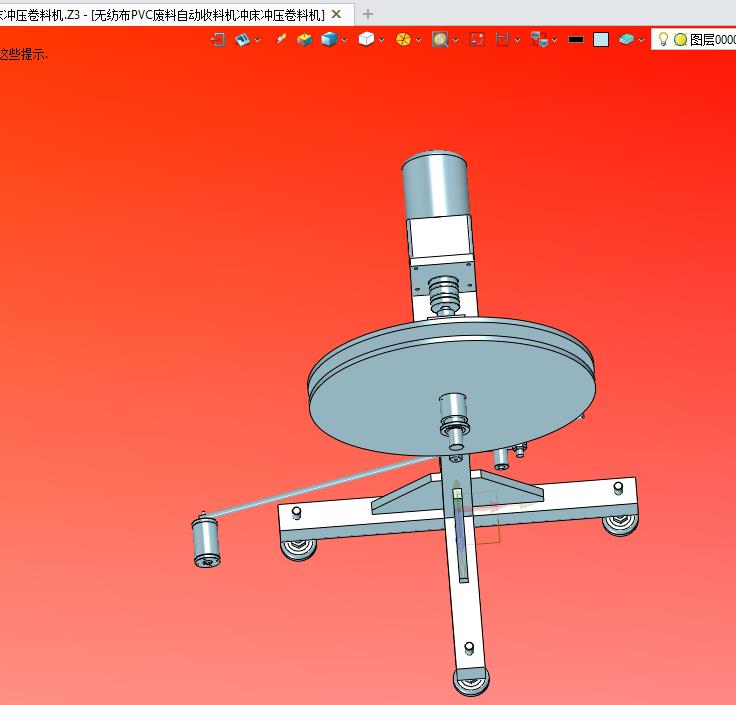Add a new tab with plus button
Screen dimensions: 736x705
pos(368,15)
